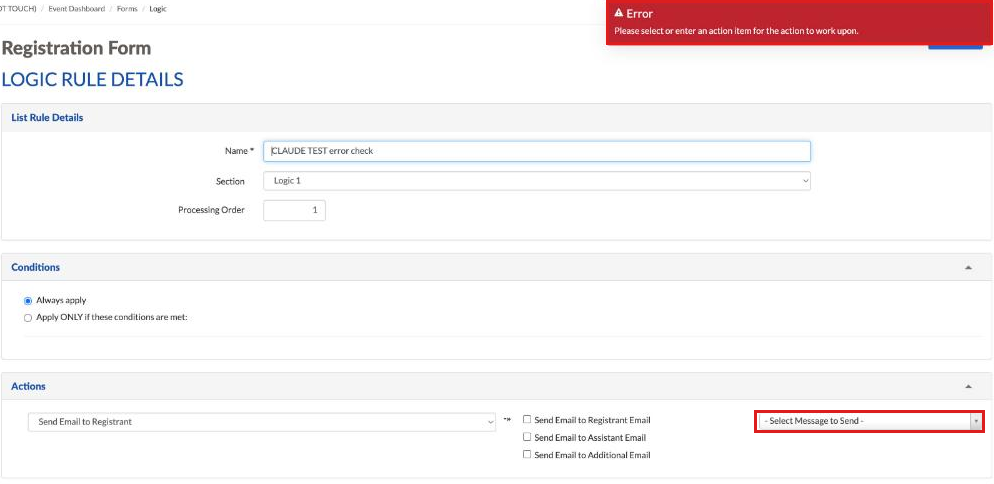Check Send Email to Registrant Email
This screenshot has height=484, width=994.
pos(527,419)
